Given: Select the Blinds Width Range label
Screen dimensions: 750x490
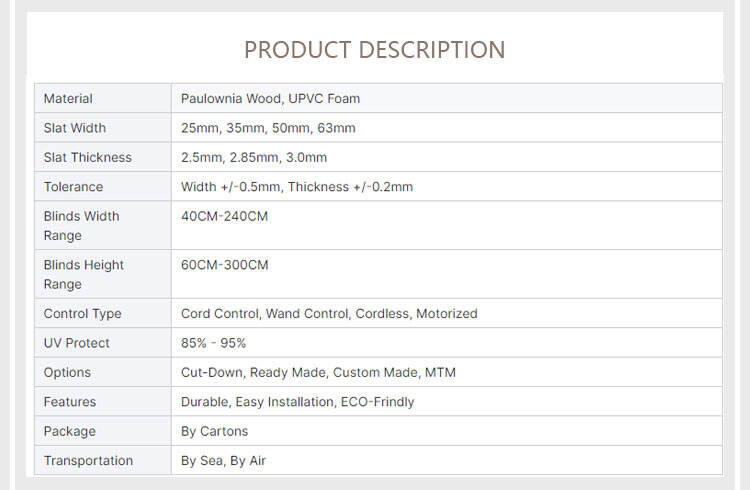Looking at the screenshot, I should click(x=81, y=226).
